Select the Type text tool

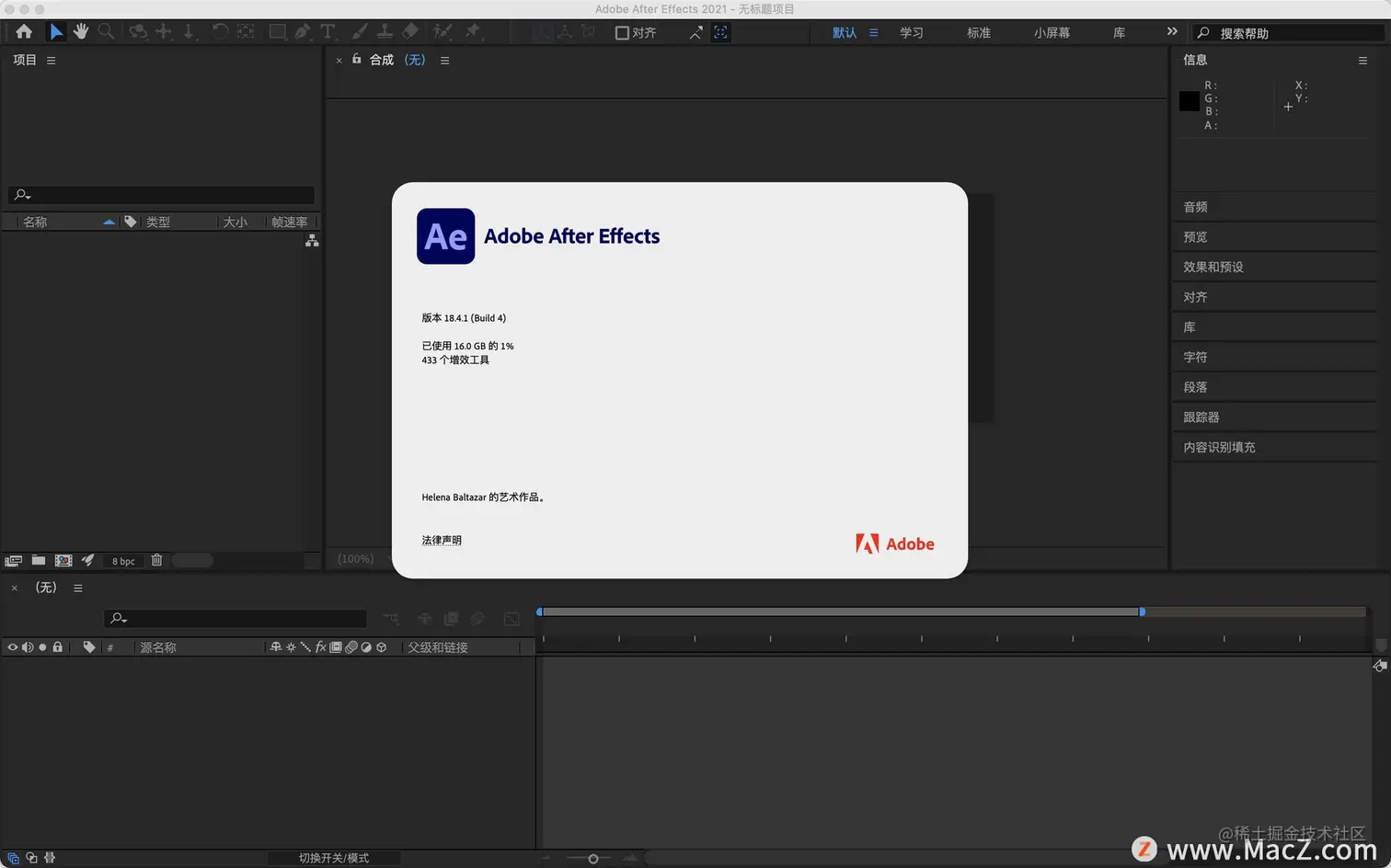pyautogui.click(x=328, y=32)
